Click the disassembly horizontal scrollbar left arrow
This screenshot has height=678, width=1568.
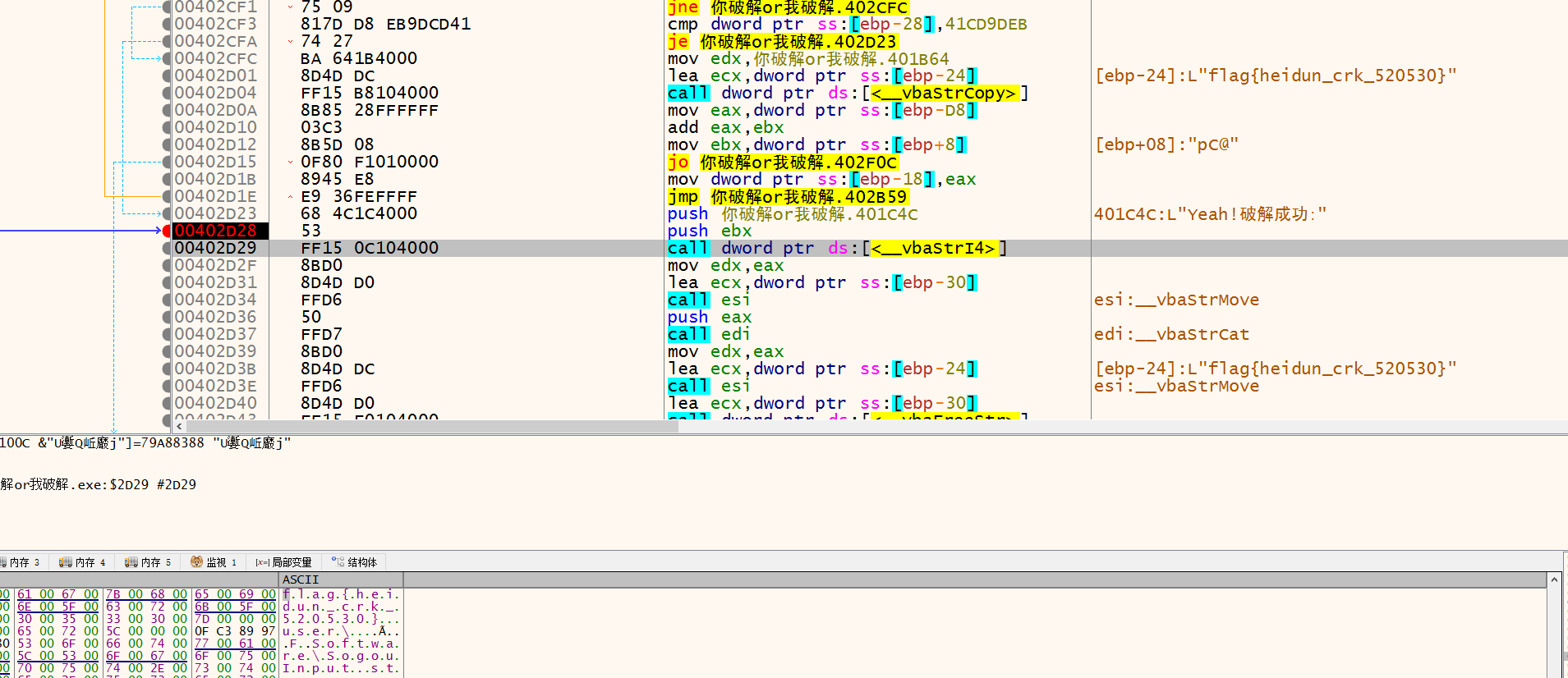(x=180, y=426)
